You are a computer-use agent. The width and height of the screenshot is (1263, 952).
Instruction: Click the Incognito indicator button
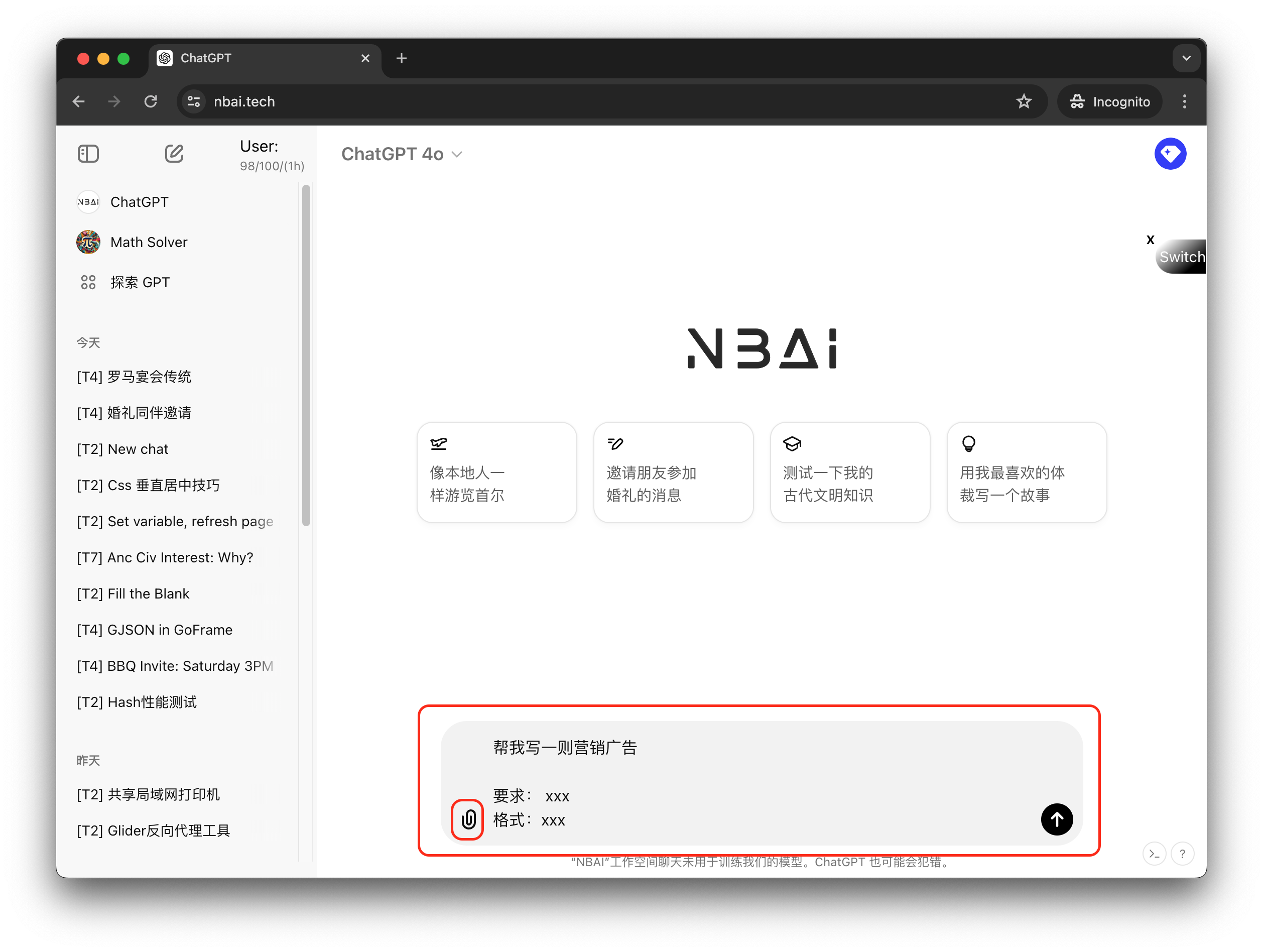click(1109, 101)
